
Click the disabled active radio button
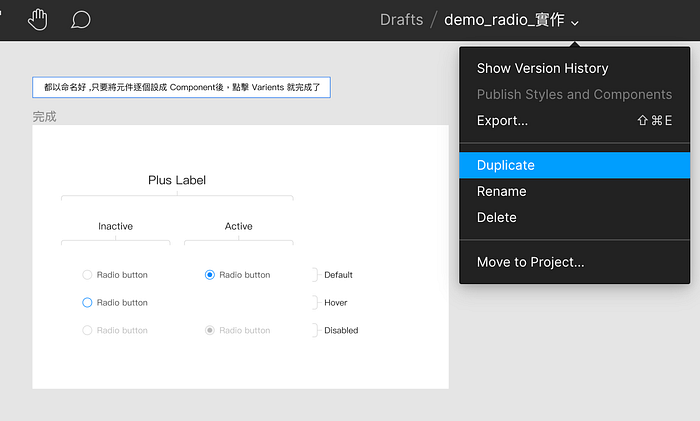click(209, 330)
